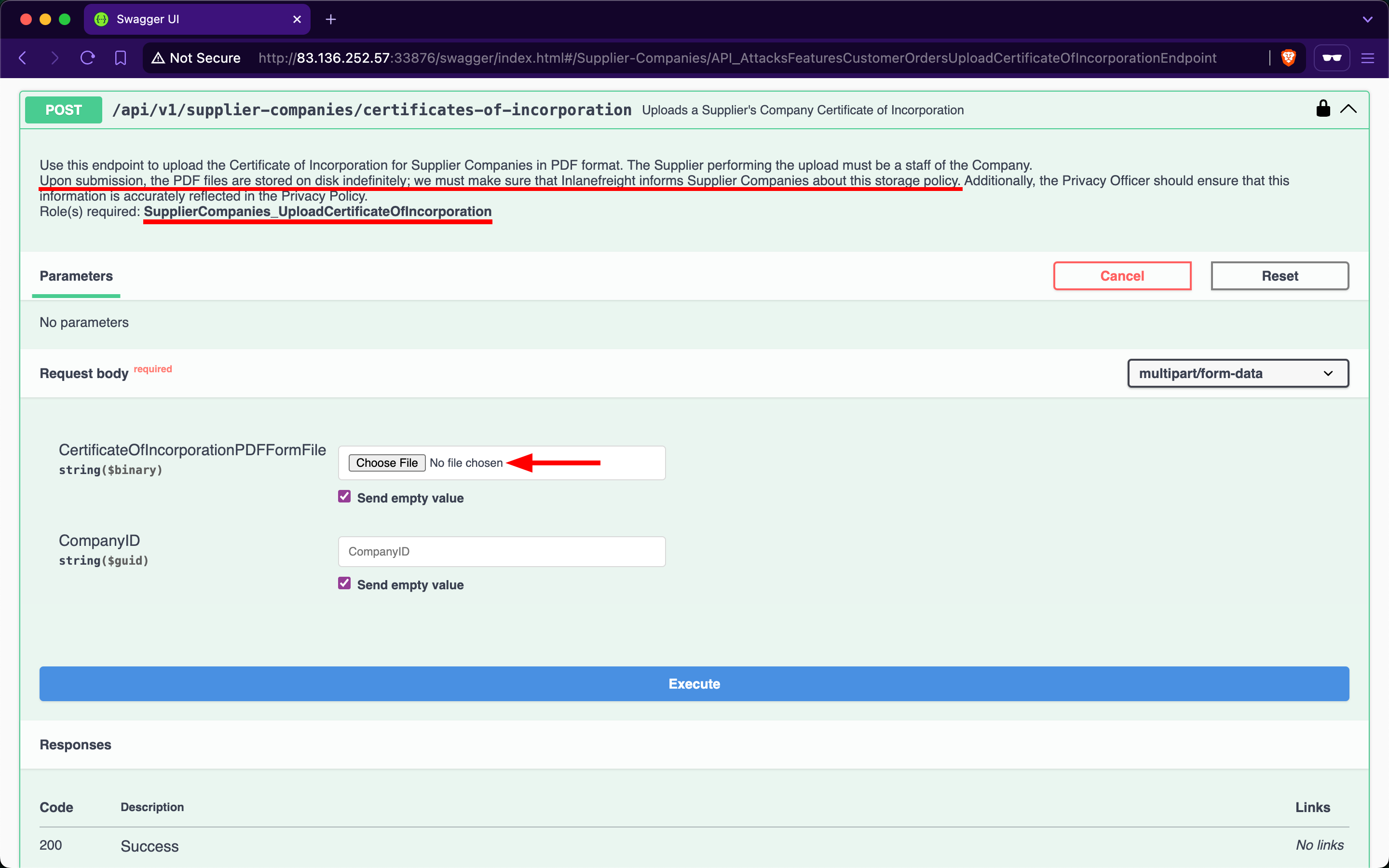This screenshot has width=1389, height=868.
Task: Select the Swagger UI browser tab
Action: (197, 19)
